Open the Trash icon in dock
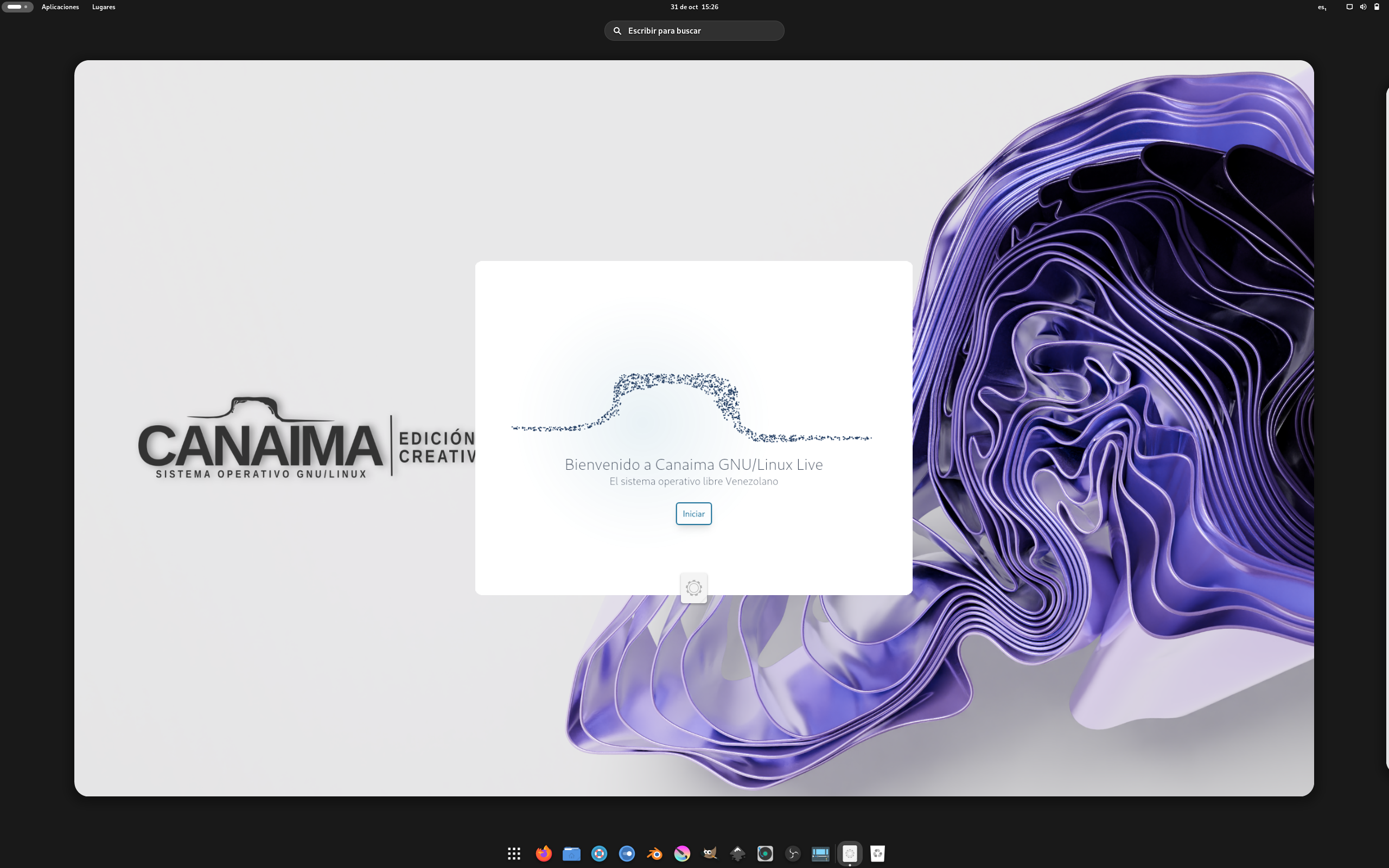Viewport: 1389px width, 868px height. click(x=877, y=853)
